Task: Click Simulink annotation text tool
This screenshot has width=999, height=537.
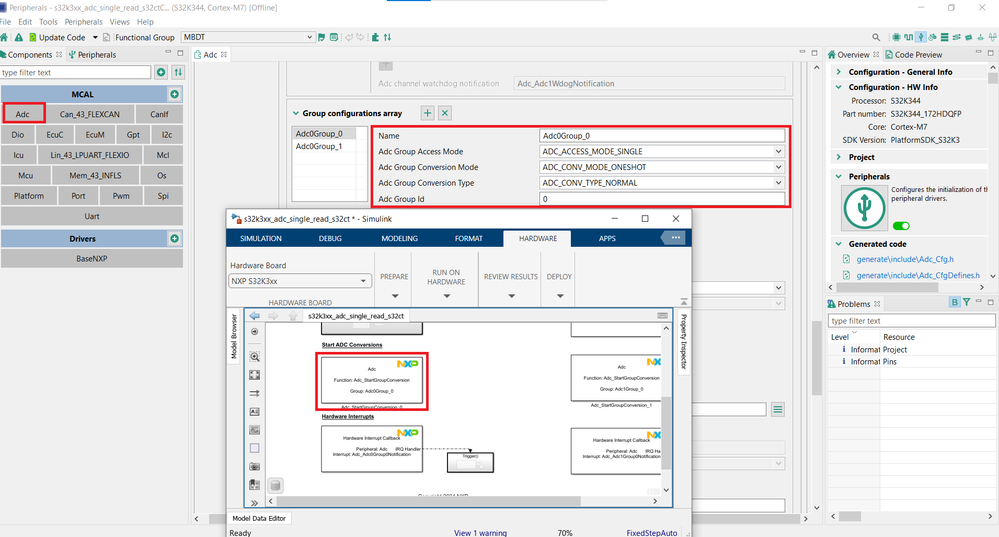Action: pyautogui.click(x=255, y=412)
